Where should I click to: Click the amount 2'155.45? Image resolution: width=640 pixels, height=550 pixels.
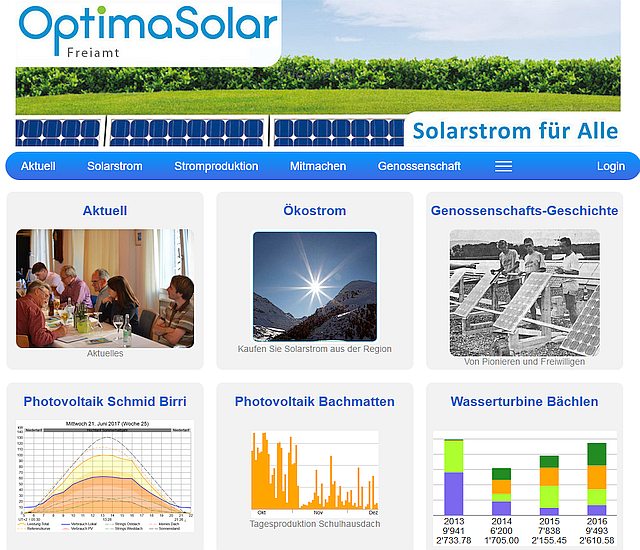click(549, 541)
